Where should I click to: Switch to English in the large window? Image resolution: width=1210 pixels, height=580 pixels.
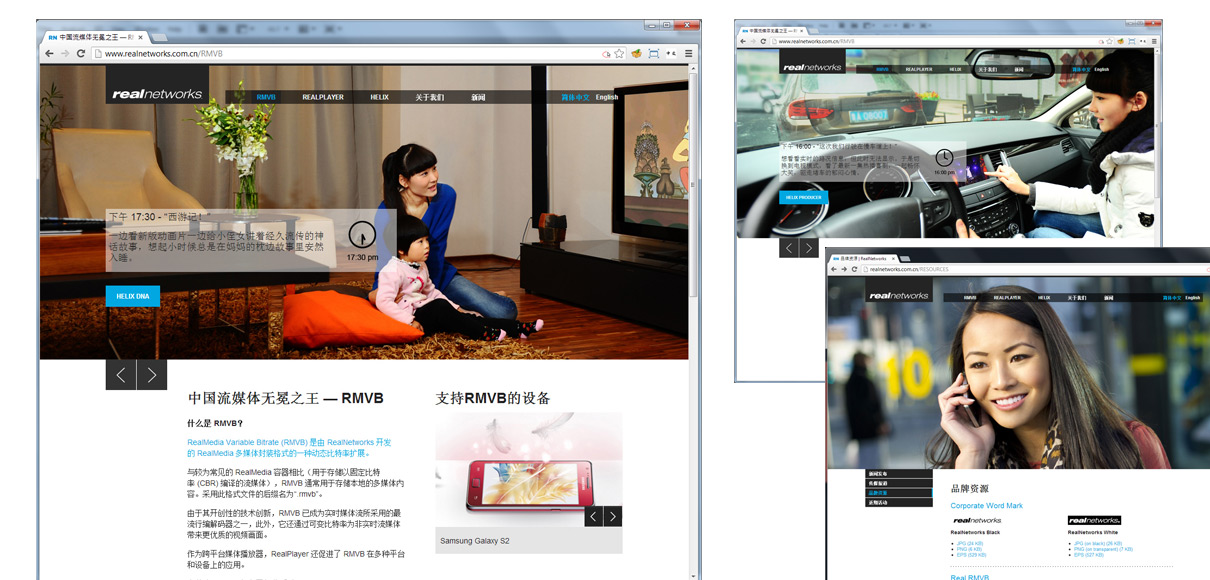(607, 97)
